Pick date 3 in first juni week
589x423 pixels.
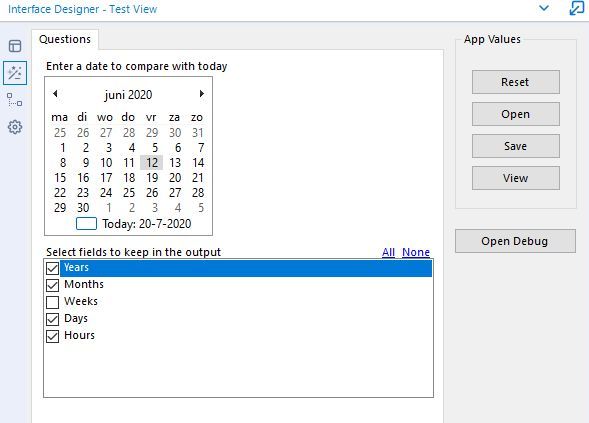(x=109, y=148)
